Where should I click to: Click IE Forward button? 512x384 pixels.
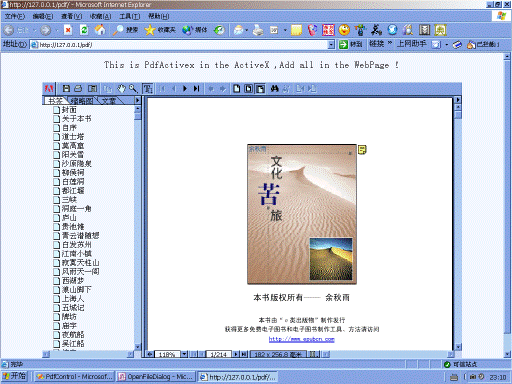46,30
